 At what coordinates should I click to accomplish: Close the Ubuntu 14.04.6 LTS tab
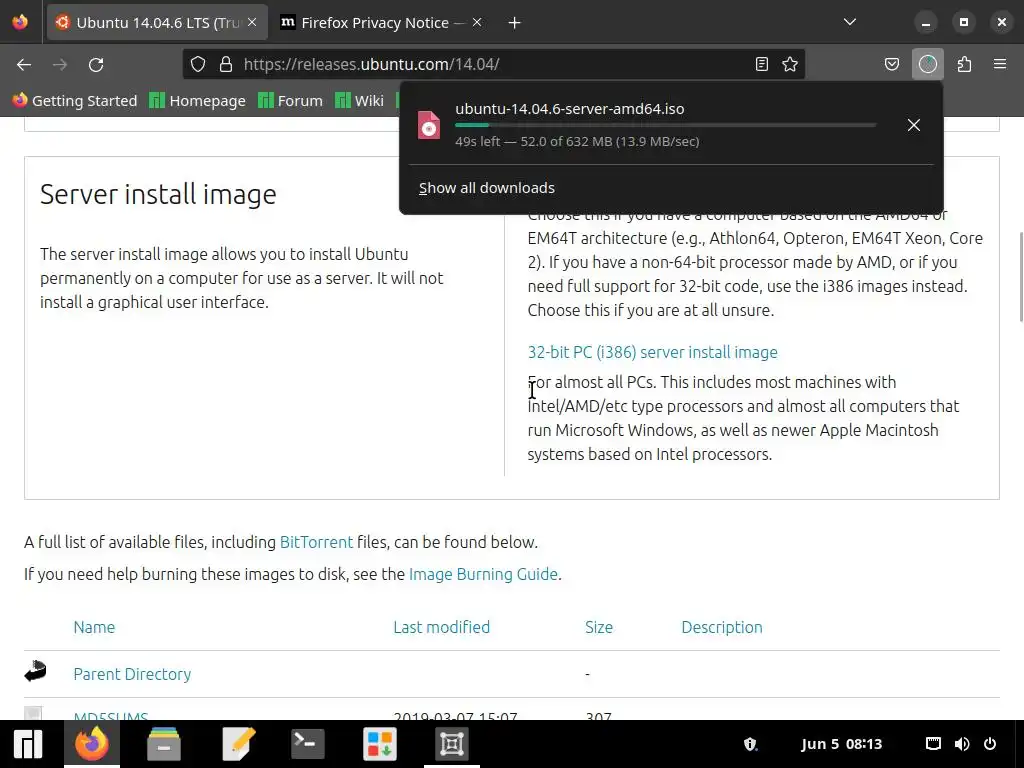252,22
